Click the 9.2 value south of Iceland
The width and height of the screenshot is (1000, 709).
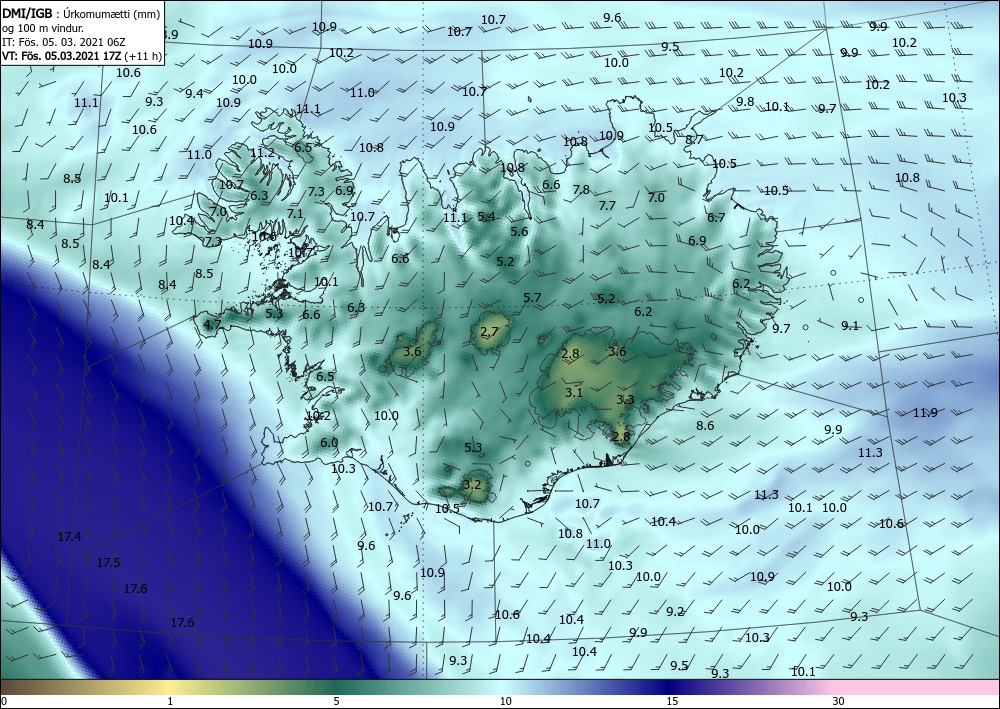pyautogui.click(x=675, y=611)
